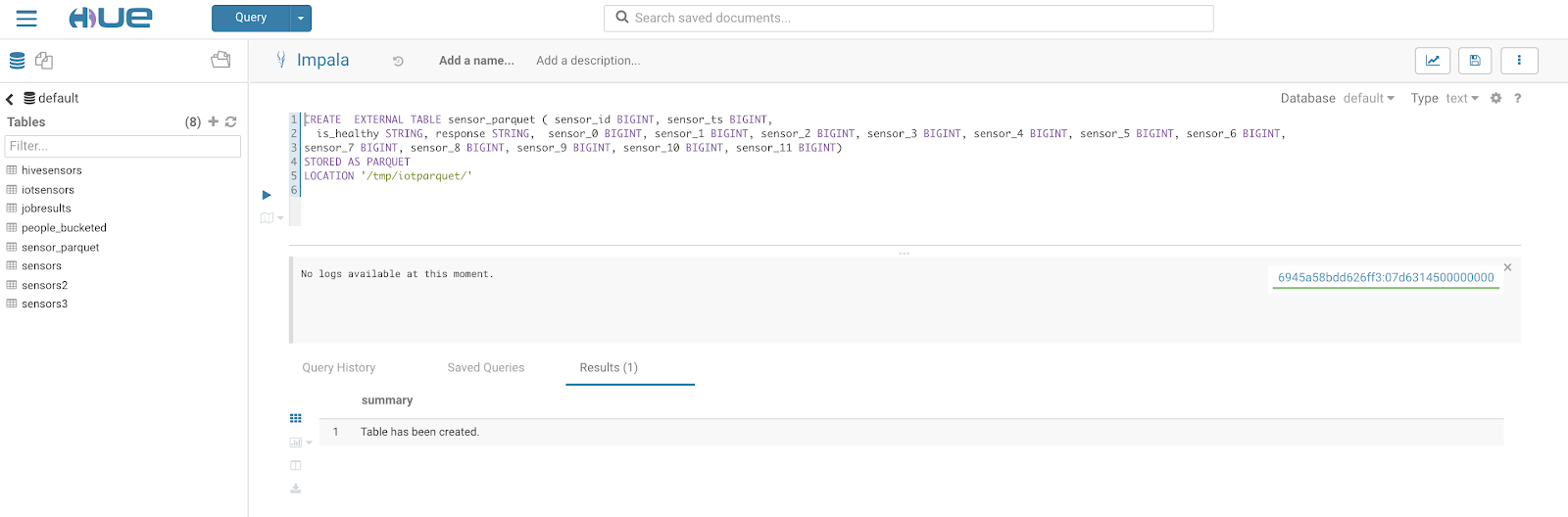Open the query ID link 6945a58bdd626ff3
The image size is (1568, 517).
pos(1386,278)
